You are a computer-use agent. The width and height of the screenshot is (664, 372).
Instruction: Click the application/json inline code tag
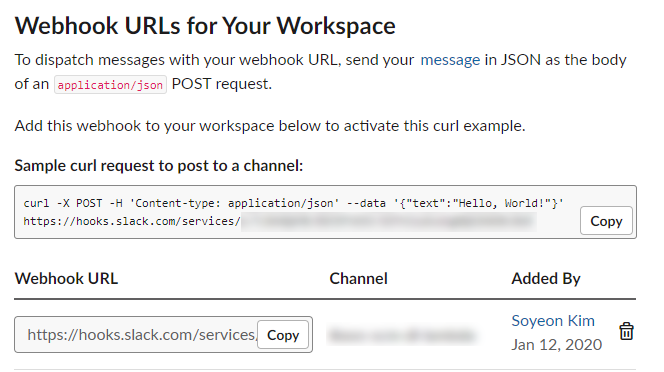click(110, 85)
